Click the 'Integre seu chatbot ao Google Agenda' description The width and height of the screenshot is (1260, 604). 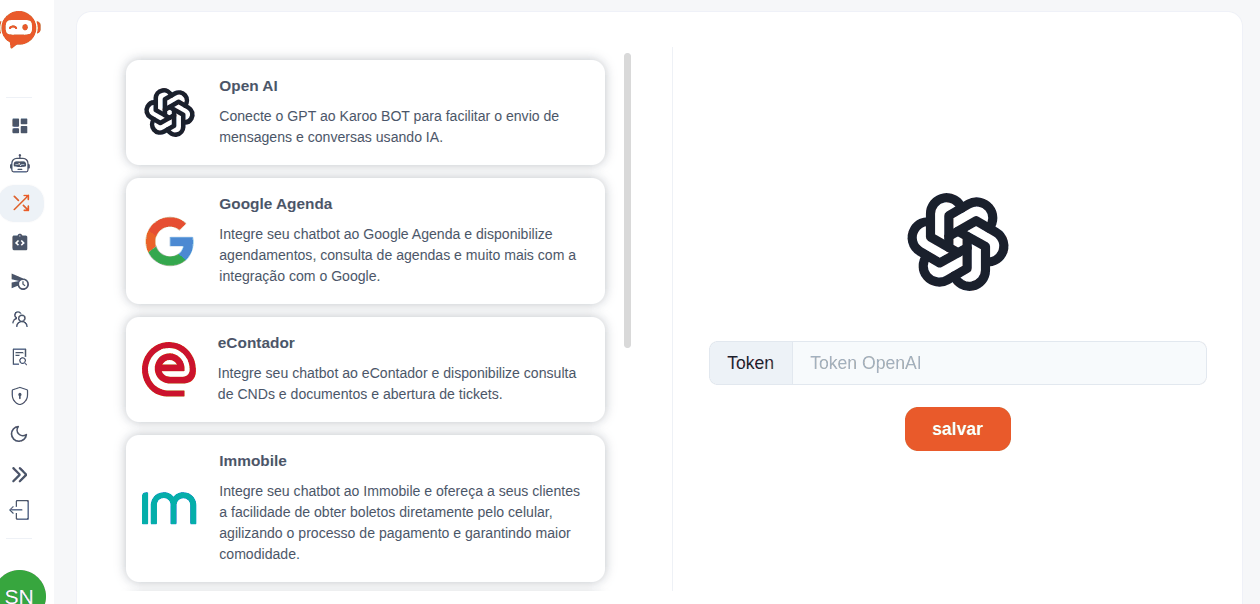(x=398, y=255)
